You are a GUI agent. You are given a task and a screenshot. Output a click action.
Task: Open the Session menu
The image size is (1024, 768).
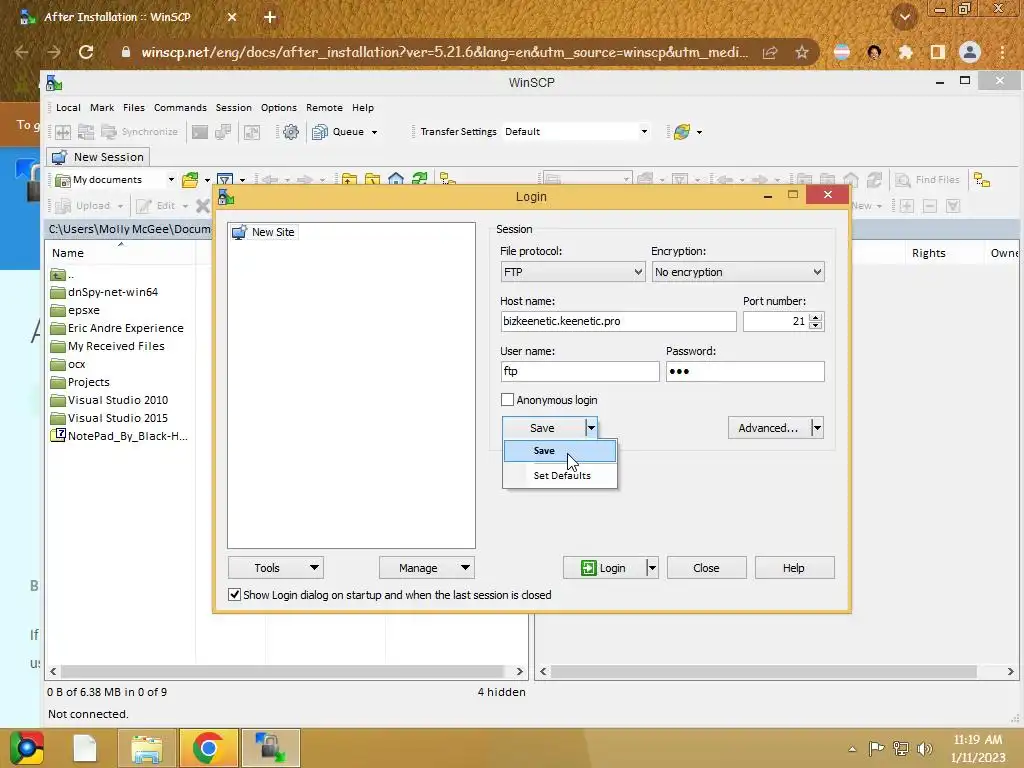234,108
